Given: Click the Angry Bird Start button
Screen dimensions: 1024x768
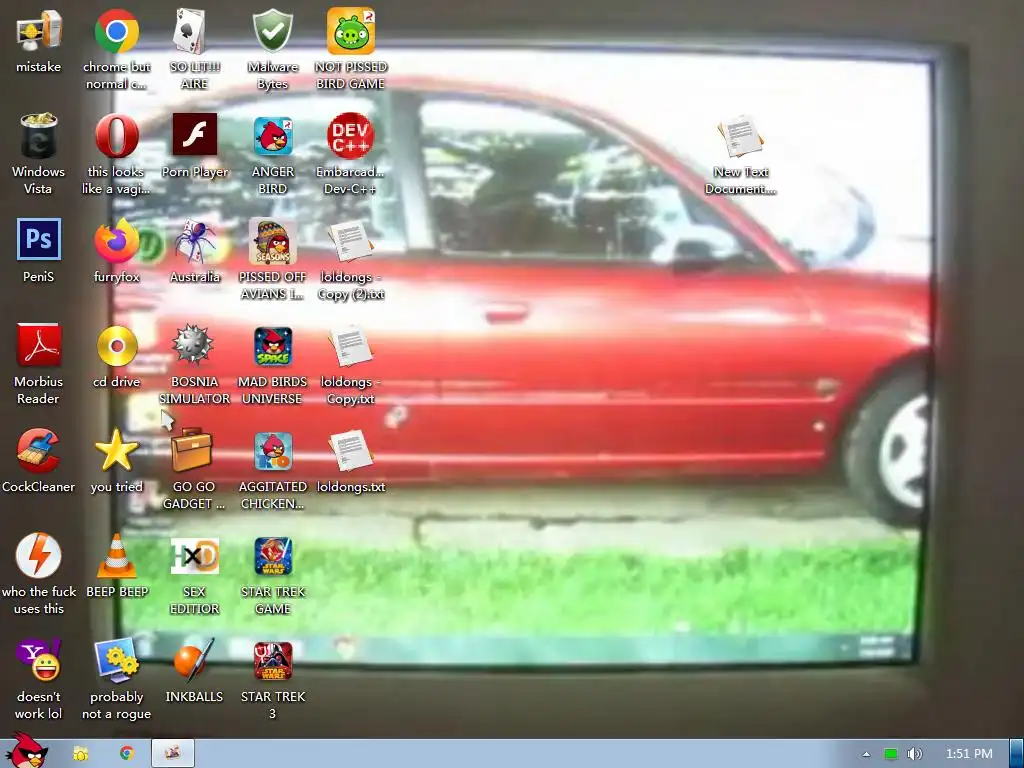Looking at the screenshot, I should (x=26, y=751).
